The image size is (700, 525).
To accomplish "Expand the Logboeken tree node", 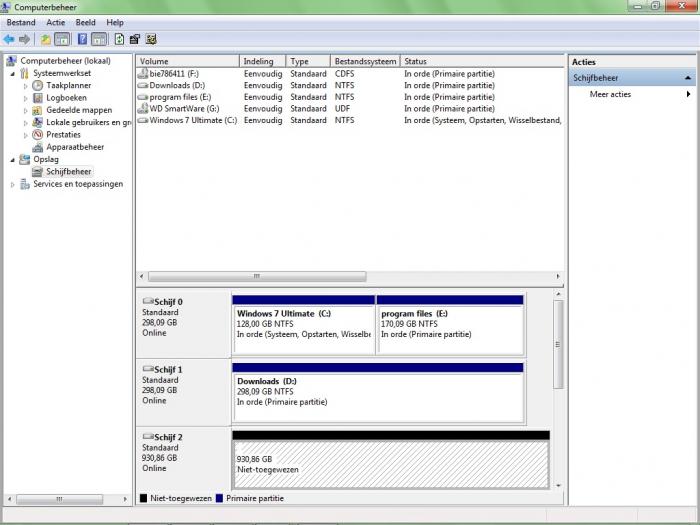I will coord(26,98).
